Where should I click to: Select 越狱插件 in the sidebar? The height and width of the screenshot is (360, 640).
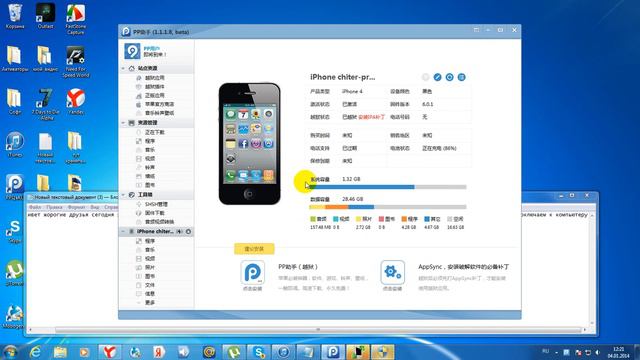pyautogui.click(x=156, y=87)
